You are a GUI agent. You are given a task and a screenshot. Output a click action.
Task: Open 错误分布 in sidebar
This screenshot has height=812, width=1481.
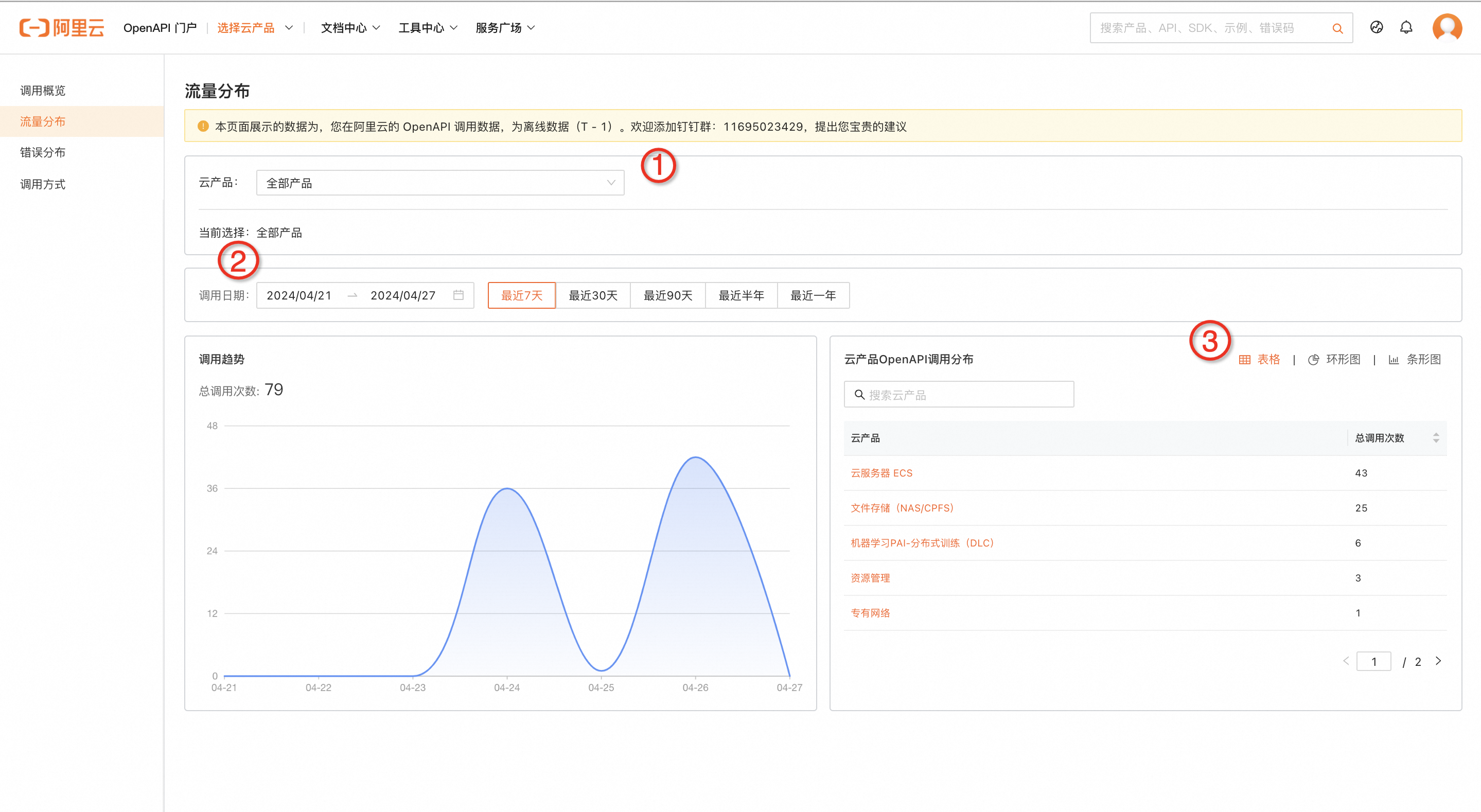[x=82, y=152]
